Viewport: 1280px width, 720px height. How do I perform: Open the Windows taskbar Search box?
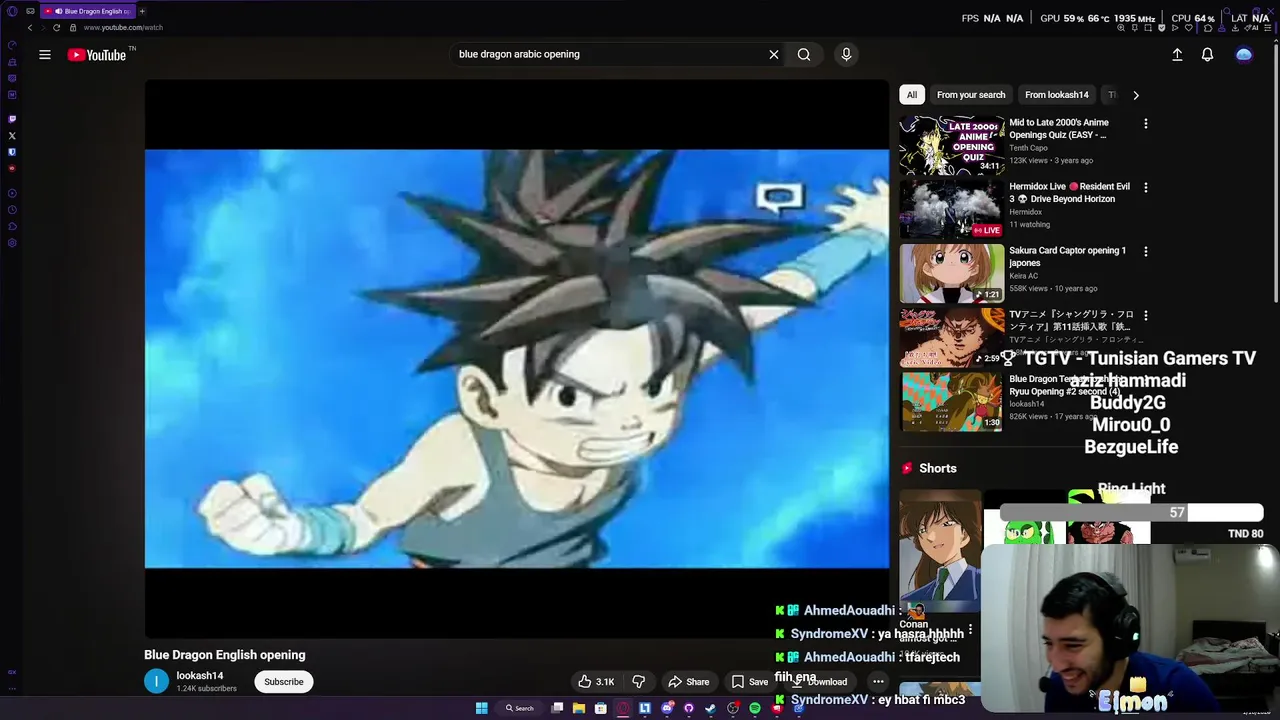click(x=520, y=708)
